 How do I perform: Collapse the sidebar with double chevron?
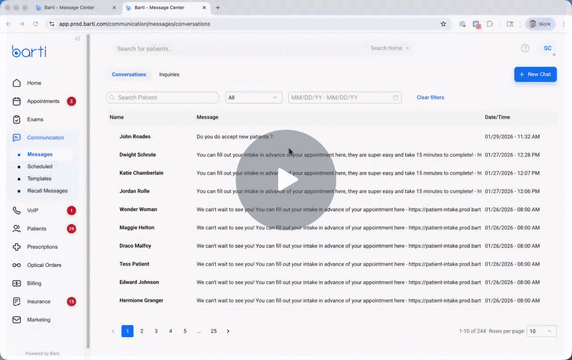77,38
